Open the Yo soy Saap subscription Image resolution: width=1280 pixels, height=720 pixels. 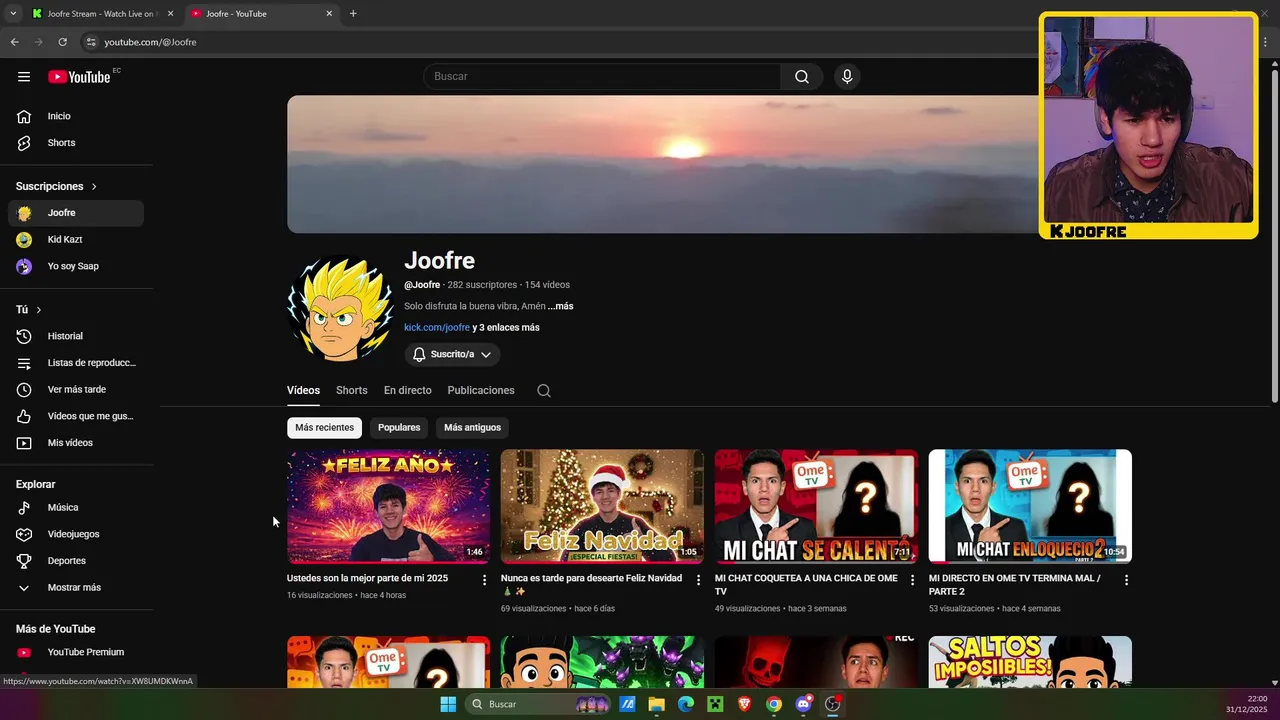[x=76, y=266]
